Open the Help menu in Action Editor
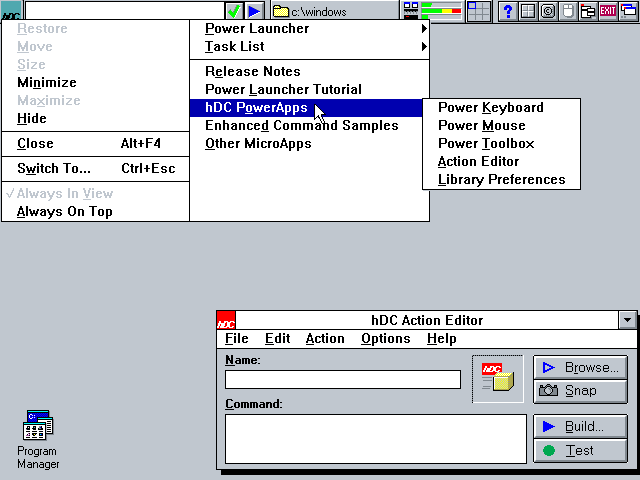This screenshot has height=480, width=640. 442,339
